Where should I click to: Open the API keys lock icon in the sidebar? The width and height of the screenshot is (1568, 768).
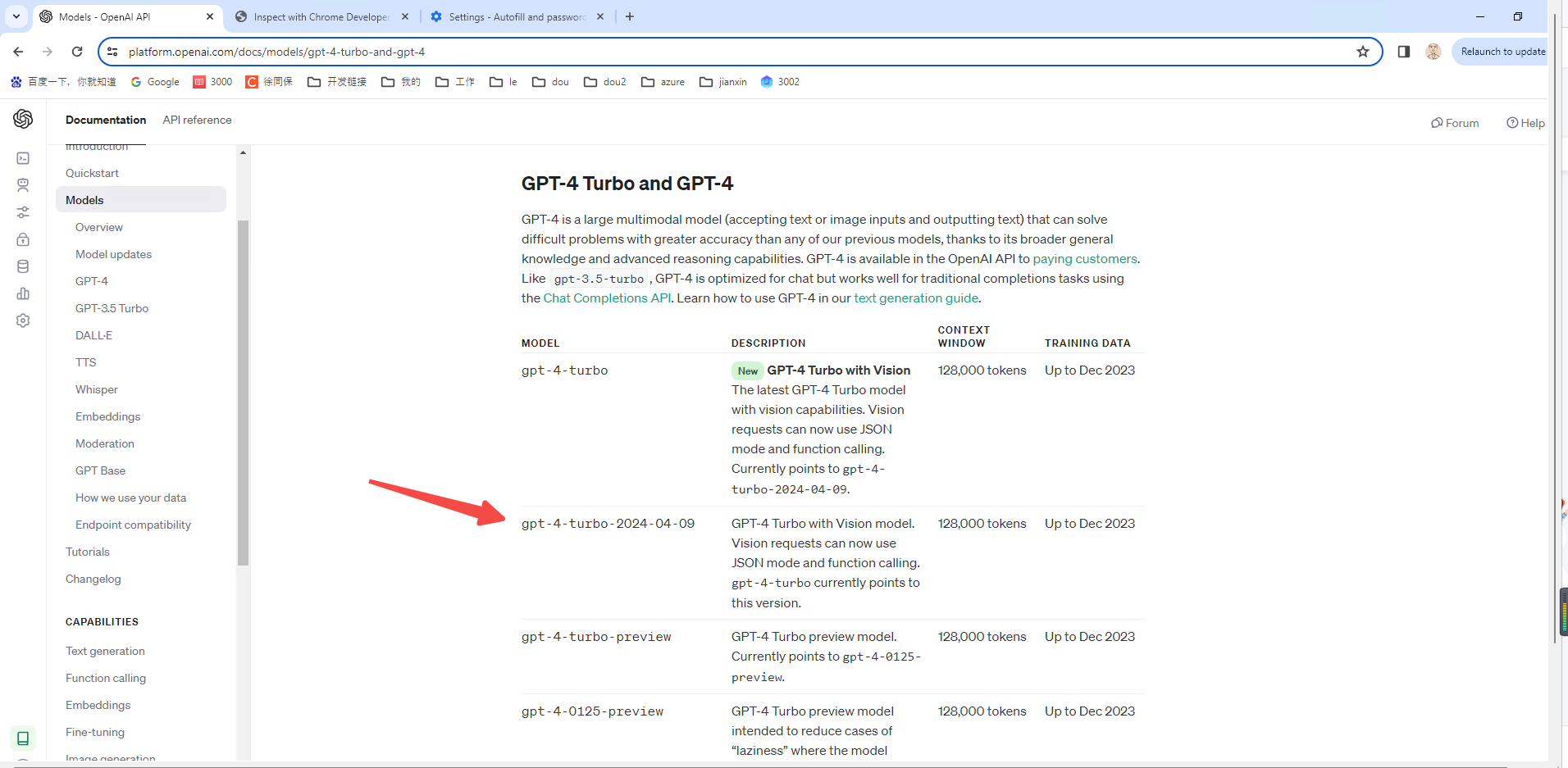23,239
